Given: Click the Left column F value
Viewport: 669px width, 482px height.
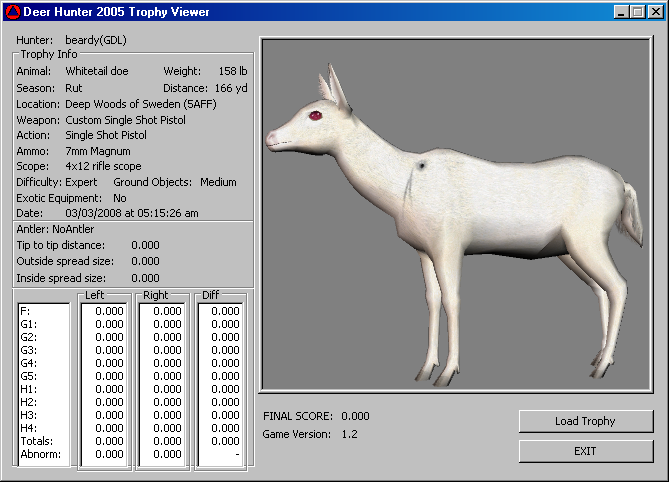Looking at the screenshot, I should coord(109,311).
